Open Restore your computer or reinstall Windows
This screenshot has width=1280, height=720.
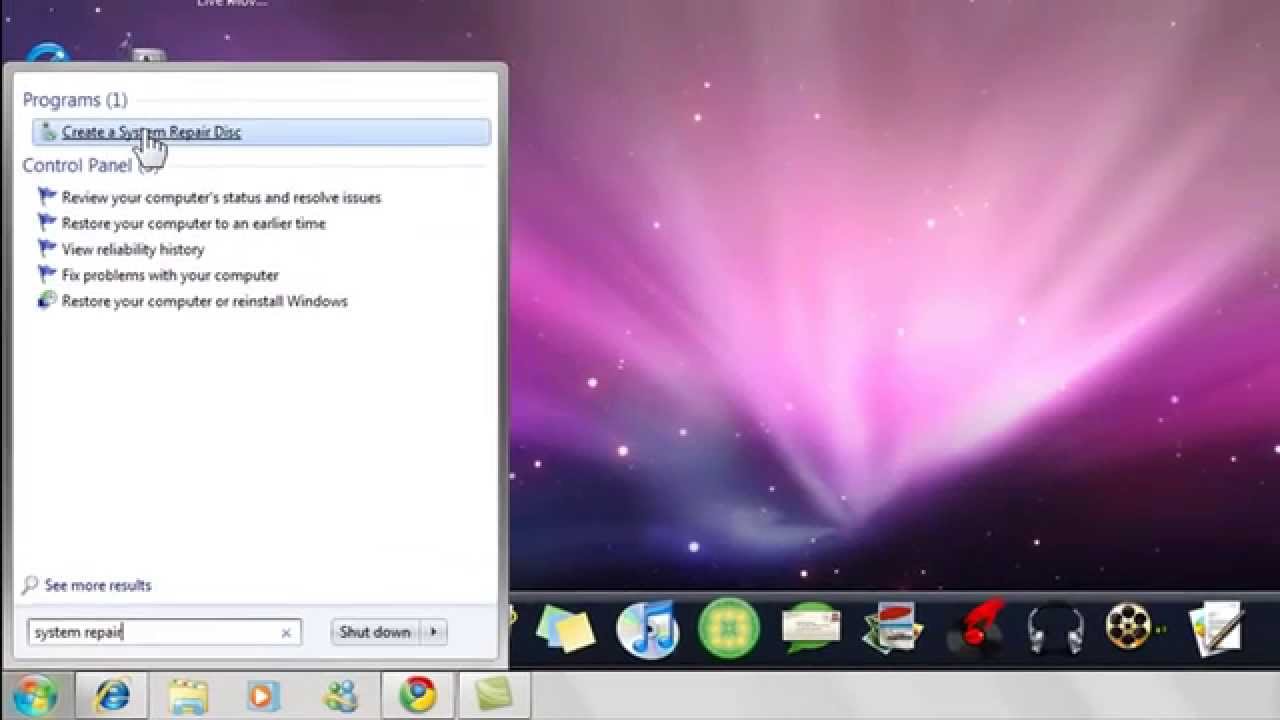[204, 302]
